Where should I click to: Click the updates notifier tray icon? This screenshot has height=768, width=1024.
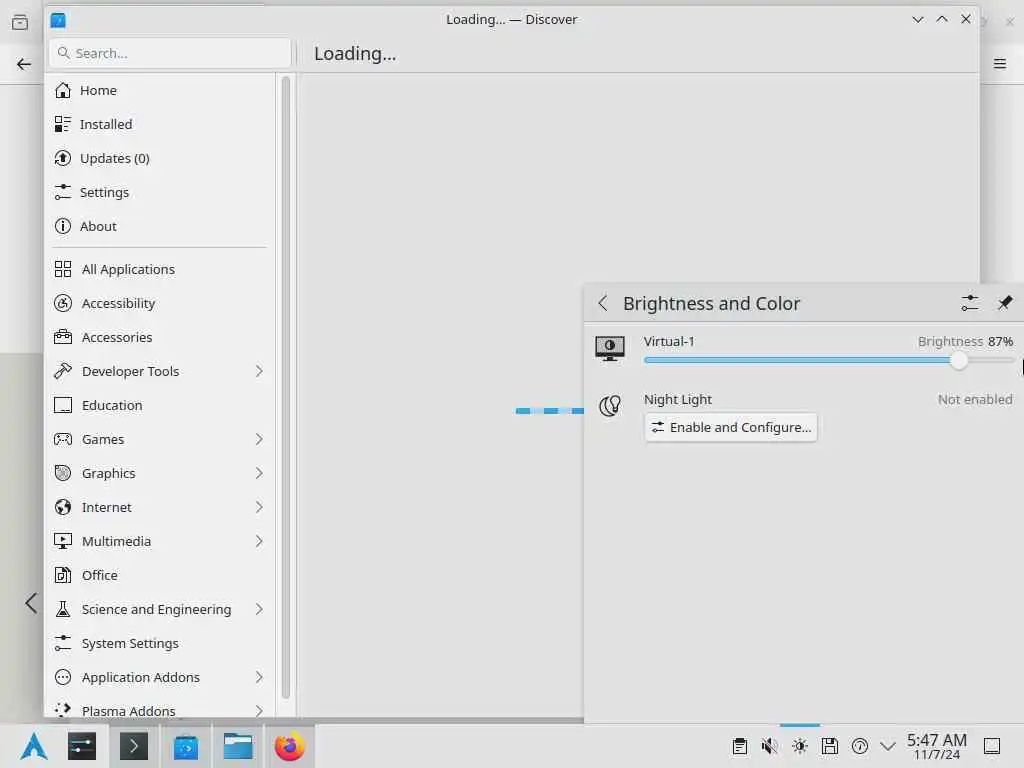coord(859,746)
